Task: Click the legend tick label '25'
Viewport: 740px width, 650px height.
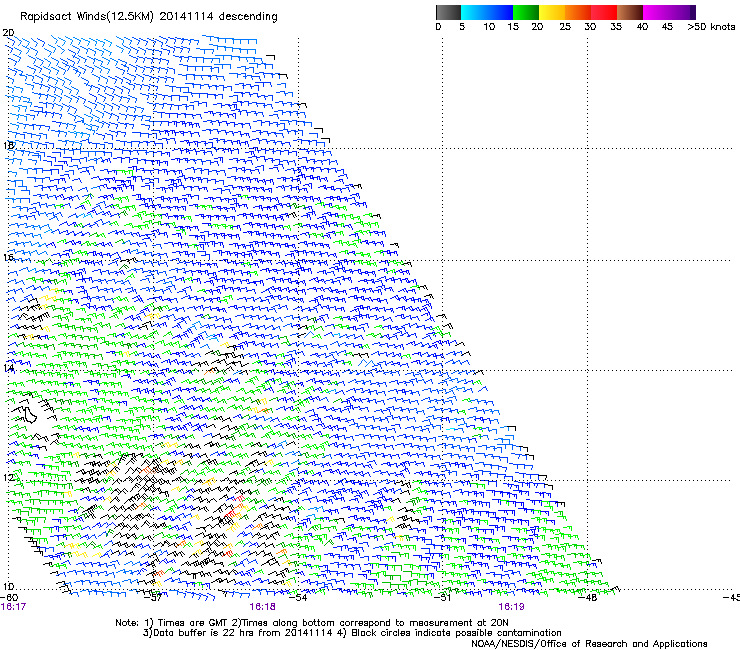Action: coord(565,27)
